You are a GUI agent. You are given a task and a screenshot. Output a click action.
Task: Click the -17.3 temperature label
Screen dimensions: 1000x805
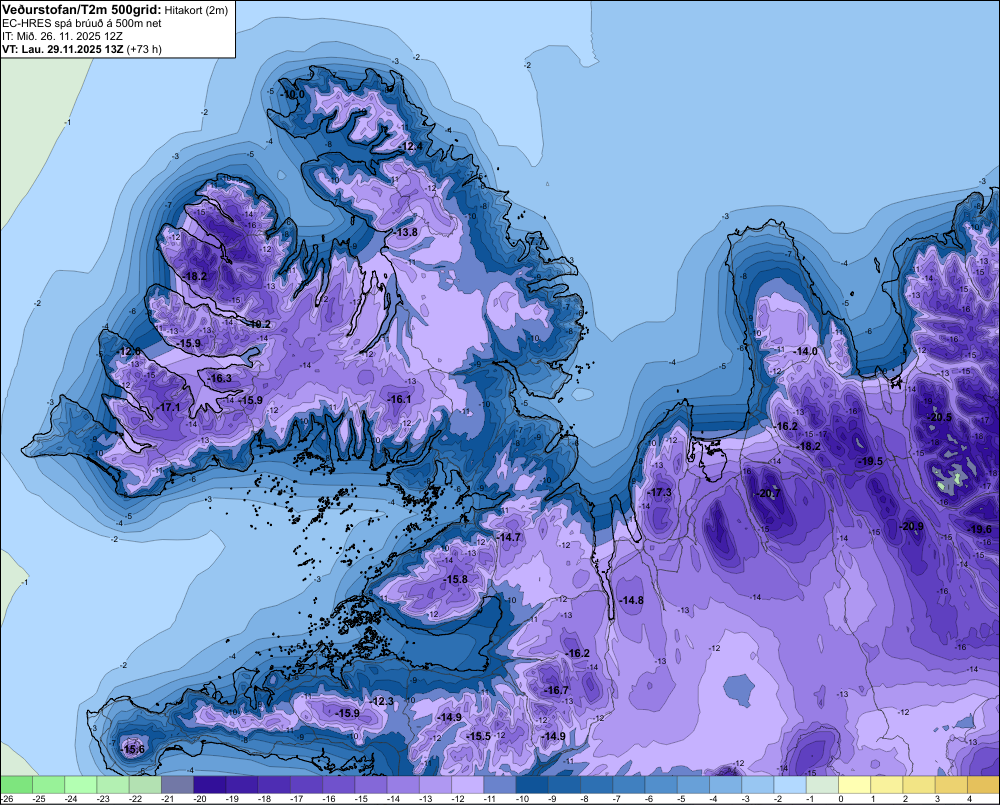(x=659, y=492)
